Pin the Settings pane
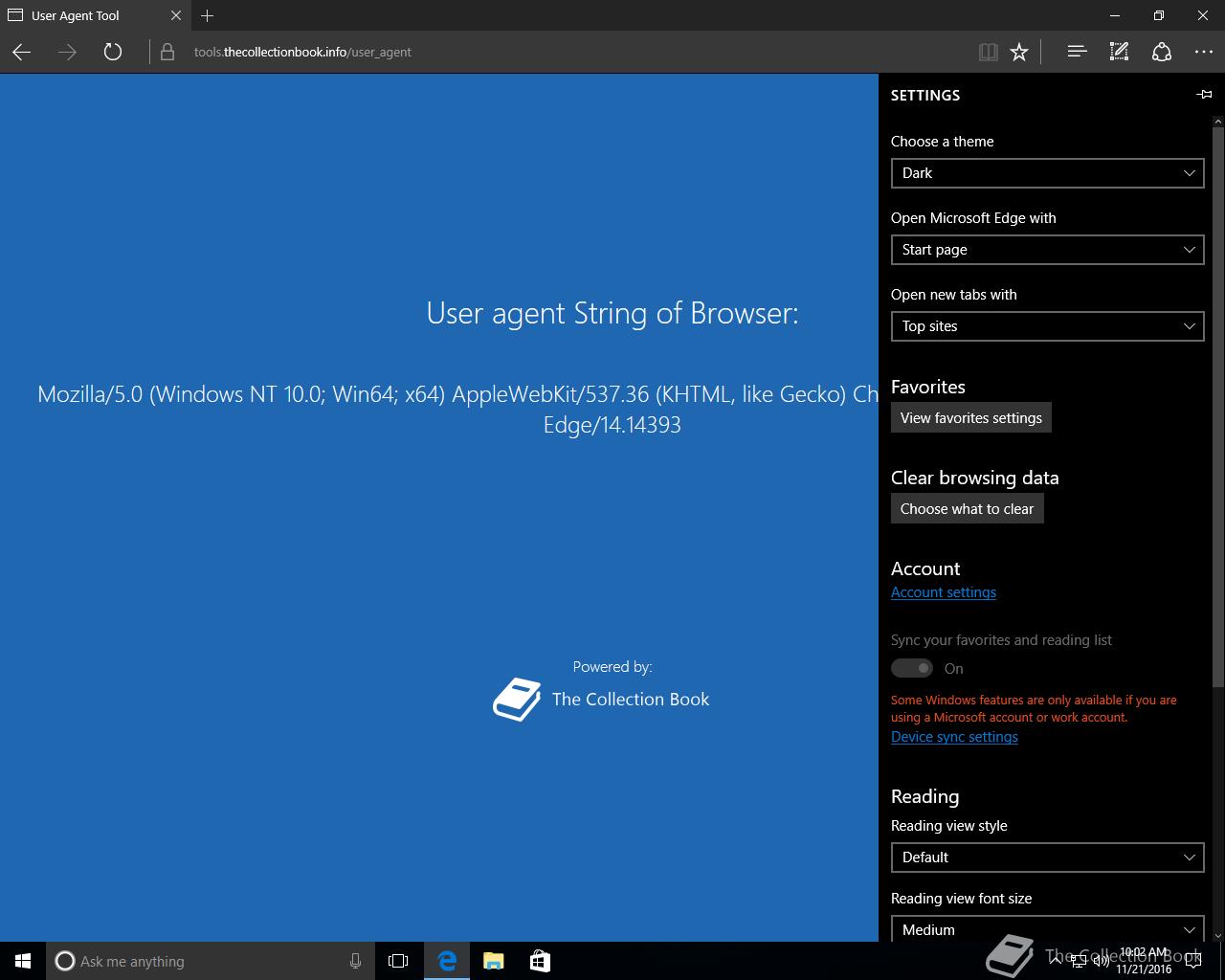Screen dimensions: 1225x980 click(x=1204, y=95)
